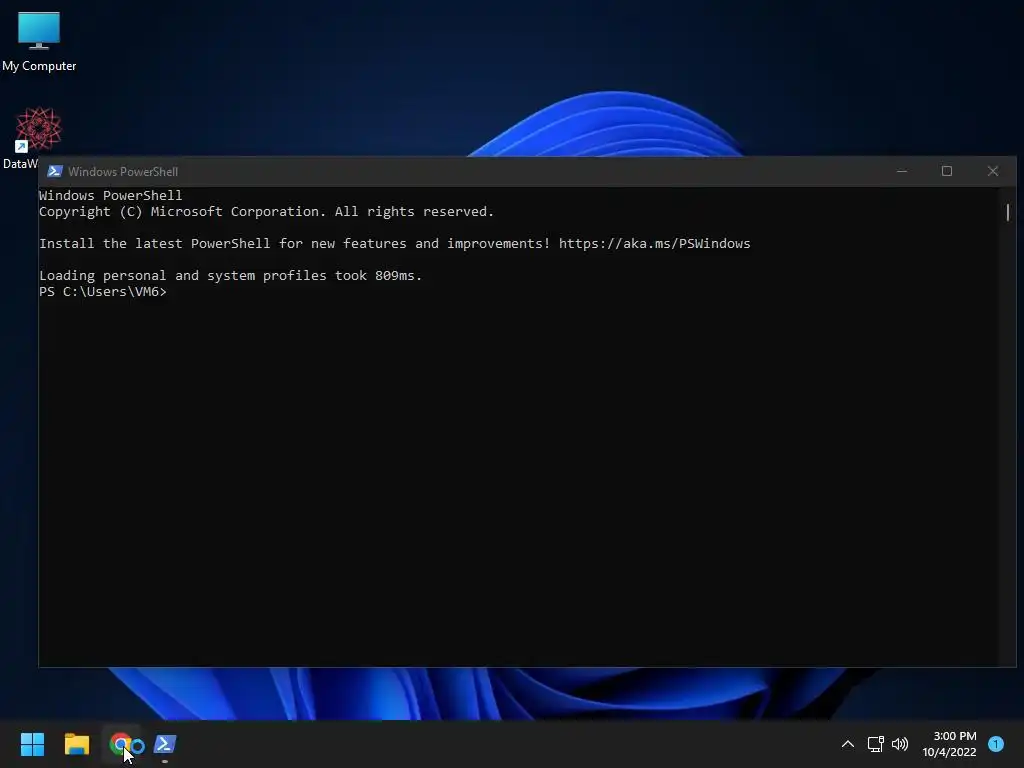Maximize the Windows PowerShell window
The height and width of the screenshot is (768, 1024).
[x=947, y=171]
